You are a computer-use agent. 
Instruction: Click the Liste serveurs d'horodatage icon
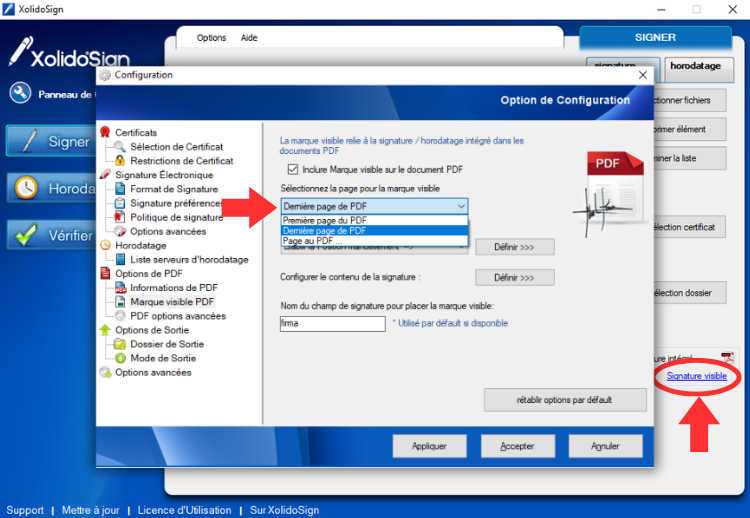pyautogui.click(x=120, y=259)
